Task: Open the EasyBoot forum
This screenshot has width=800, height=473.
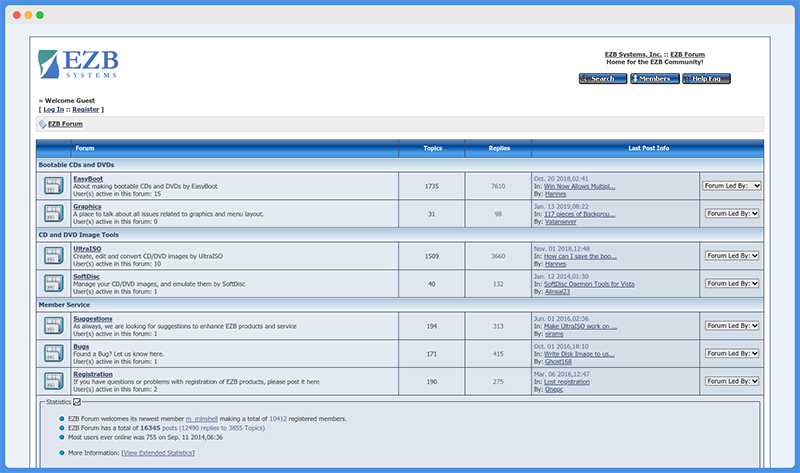Action: tap(88, 179)
